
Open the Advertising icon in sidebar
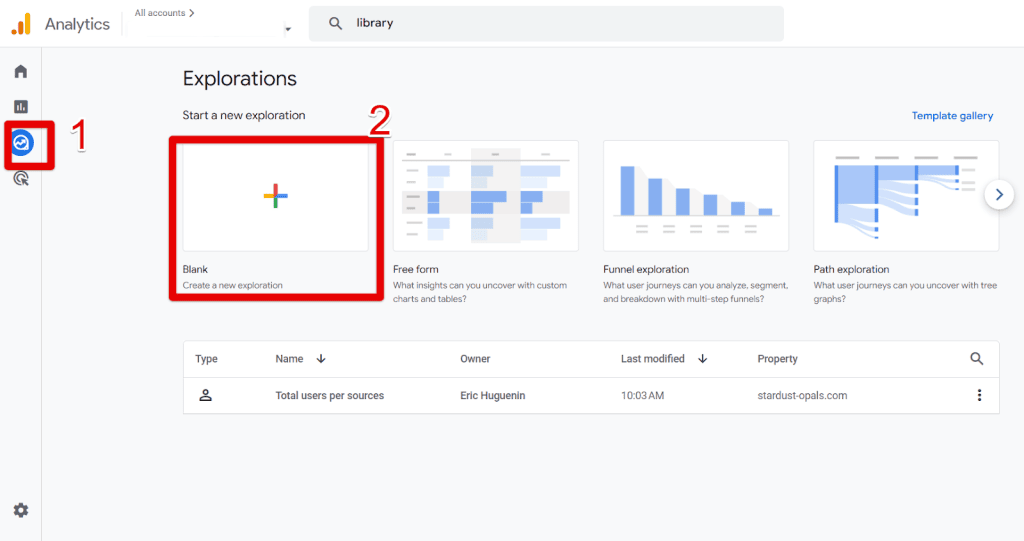pyautogui.click(x=20, y=179)
